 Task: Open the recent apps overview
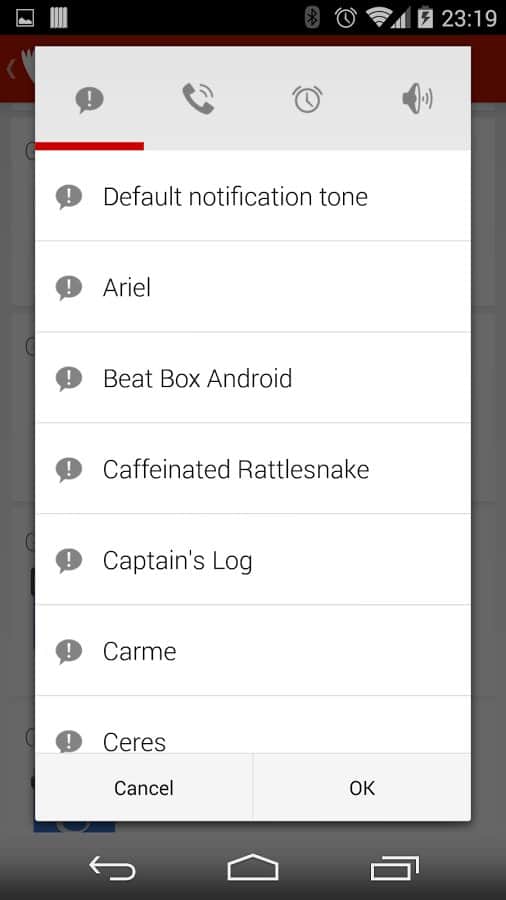tap(394, 867)
